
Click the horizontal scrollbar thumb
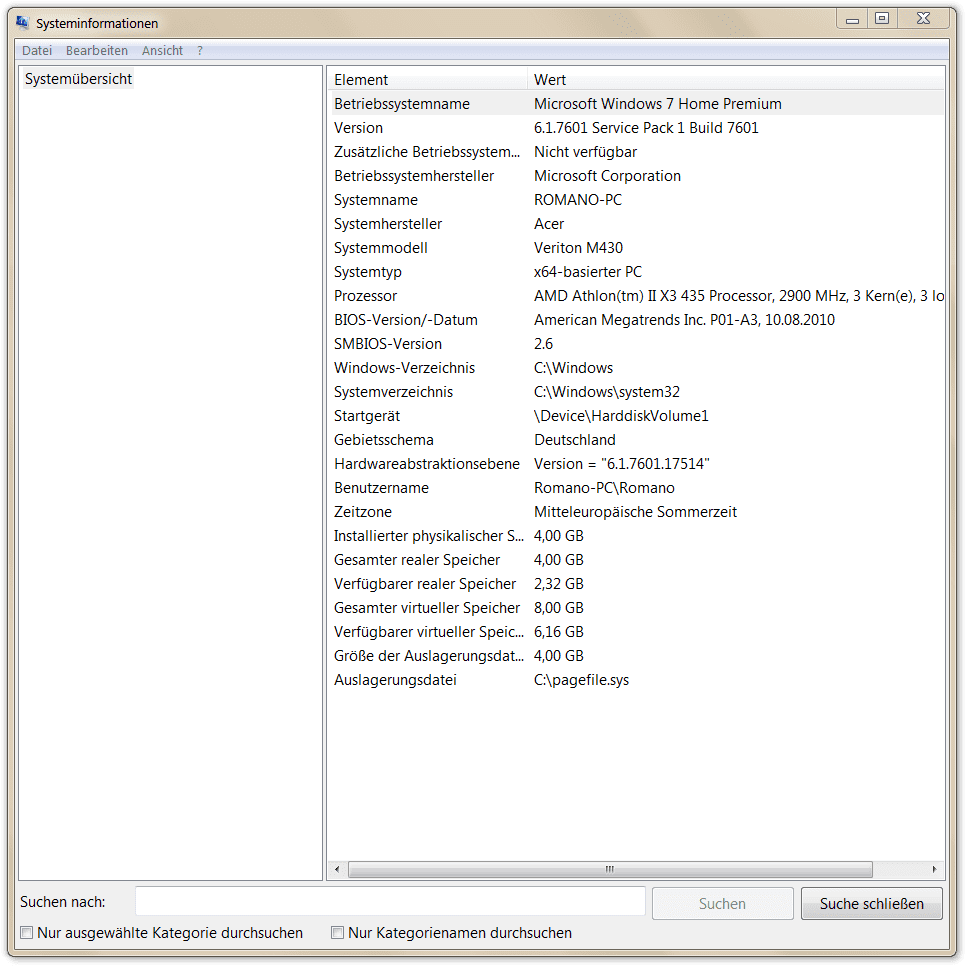(x=610, y=869)
